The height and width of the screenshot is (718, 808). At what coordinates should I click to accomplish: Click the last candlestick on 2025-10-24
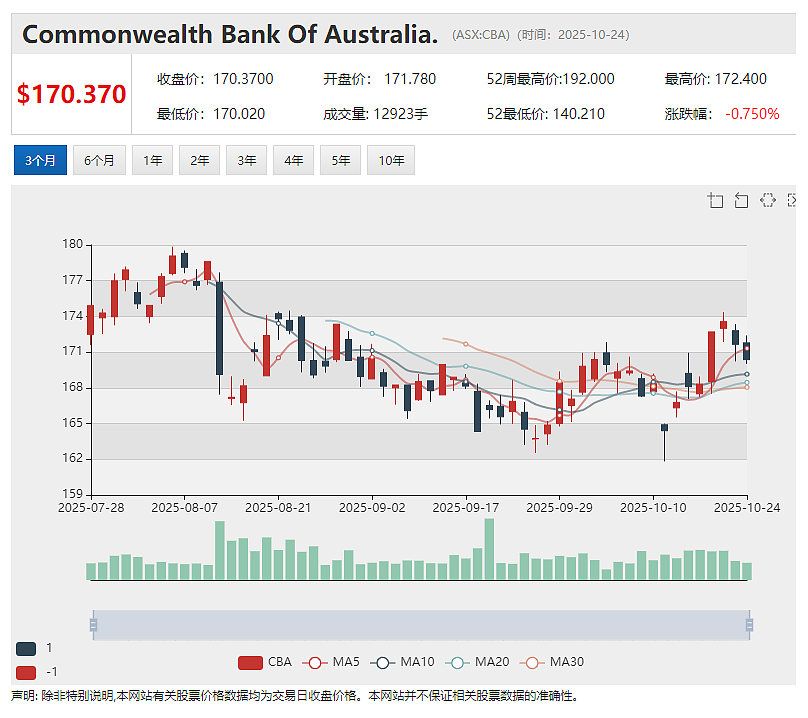(x=747, y=351)
